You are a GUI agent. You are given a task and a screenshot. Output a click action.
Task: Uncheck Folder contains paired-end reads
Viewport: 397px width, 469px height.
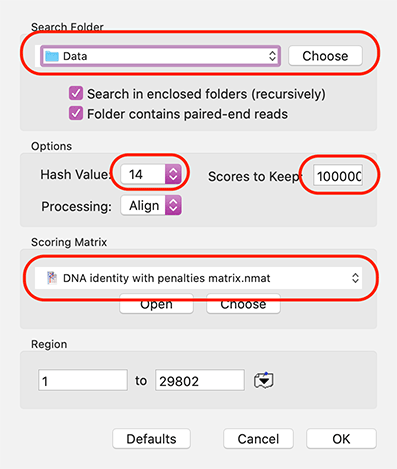(76, 113)
